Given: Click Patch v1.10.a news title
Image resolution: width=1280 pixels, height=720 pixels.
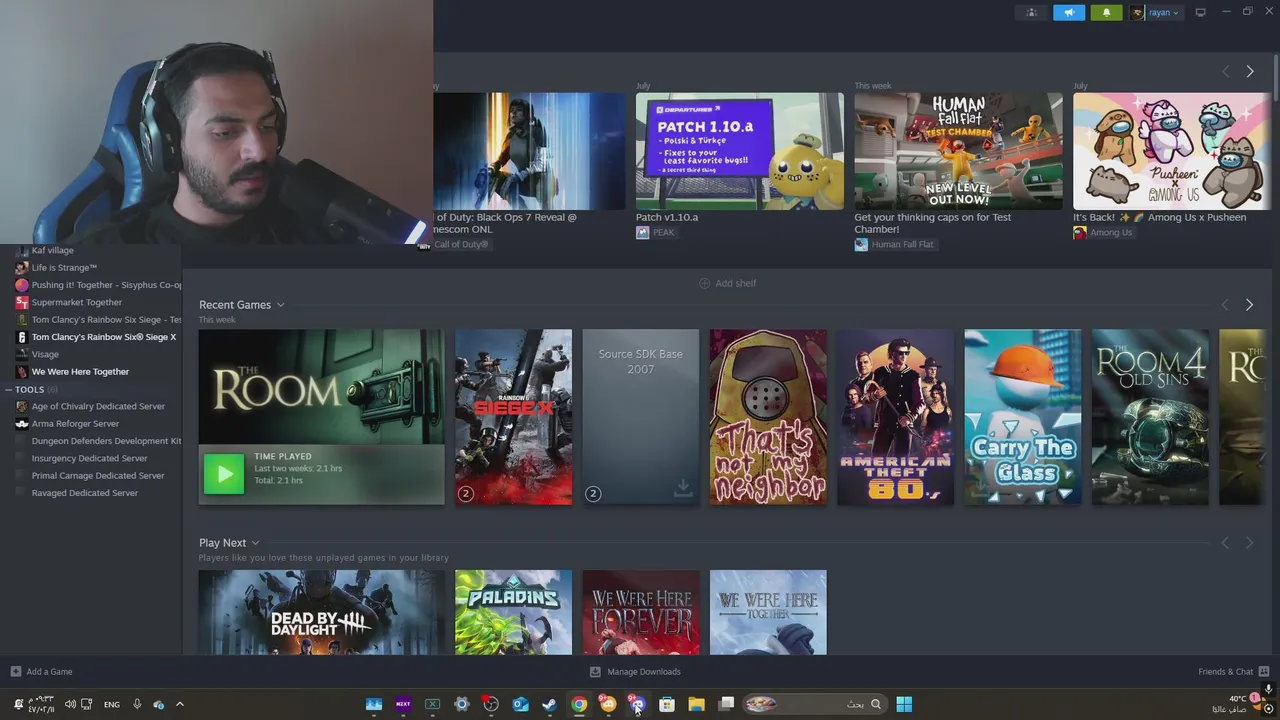Looking at the screenshot, I should pyautogui.click(x=667, y=217).
